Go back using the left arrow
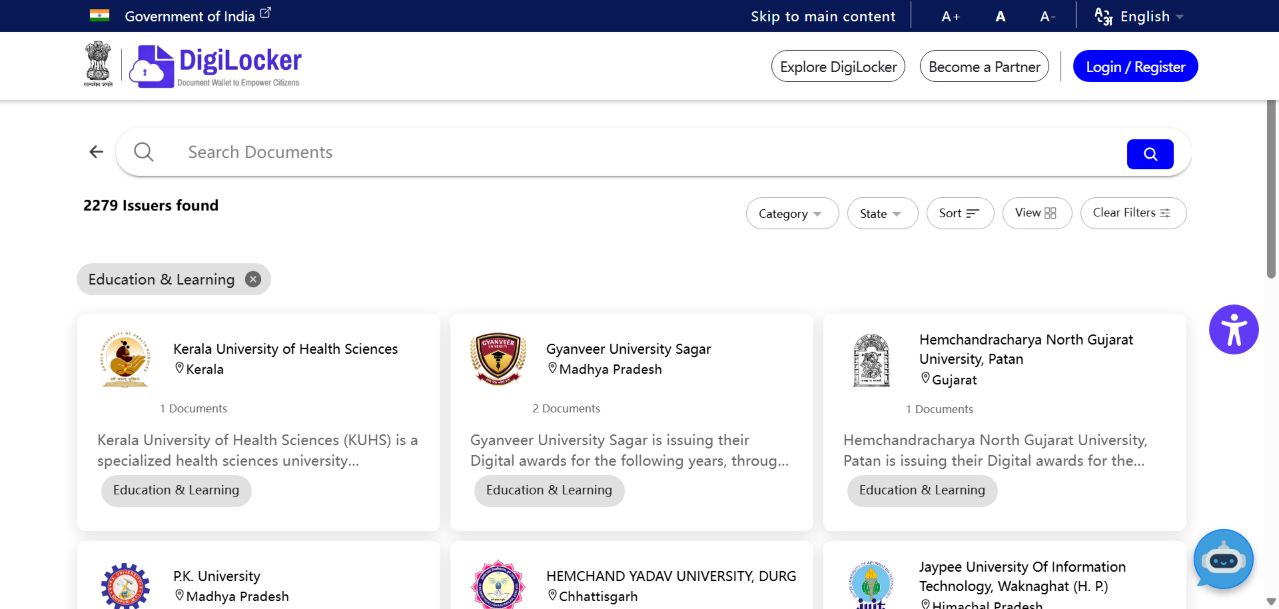 [96, 152]
